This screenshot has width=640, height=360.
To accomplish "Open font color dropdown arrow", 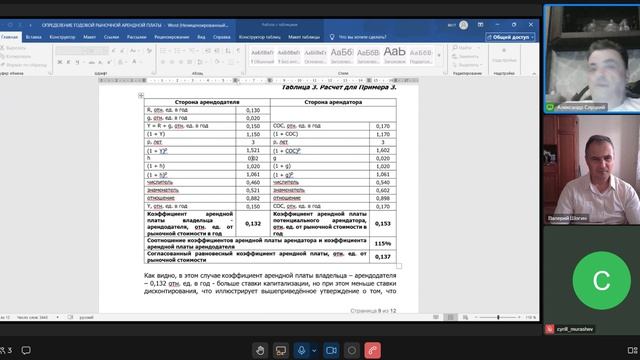I will point(140,62).
